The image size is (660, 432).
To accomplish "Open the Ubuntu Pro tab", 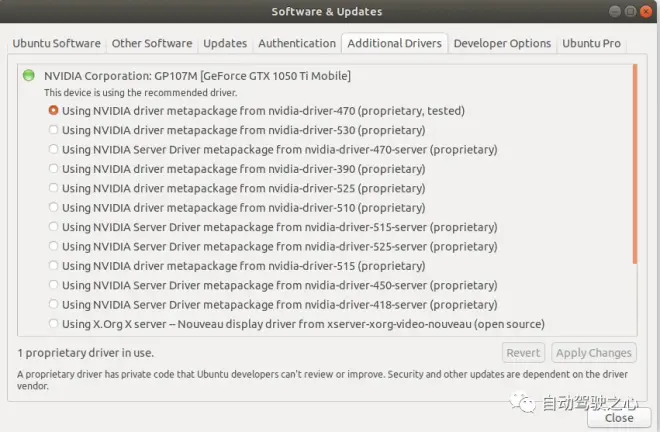I will click(x=591, y=43).
